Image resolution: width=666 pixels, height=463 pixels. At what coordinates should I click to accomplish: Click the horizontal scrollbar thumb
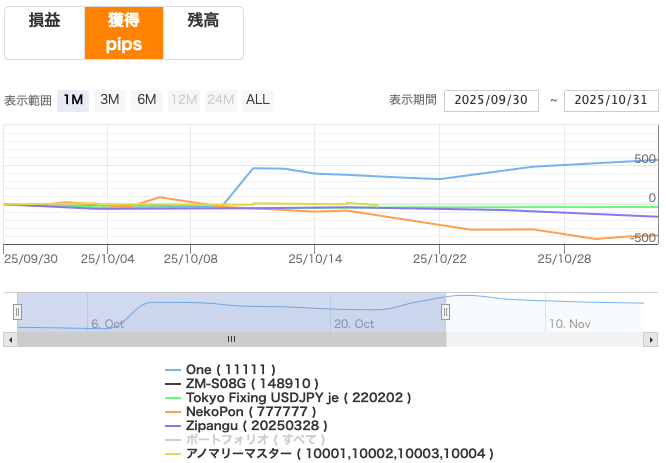(231, 340)
